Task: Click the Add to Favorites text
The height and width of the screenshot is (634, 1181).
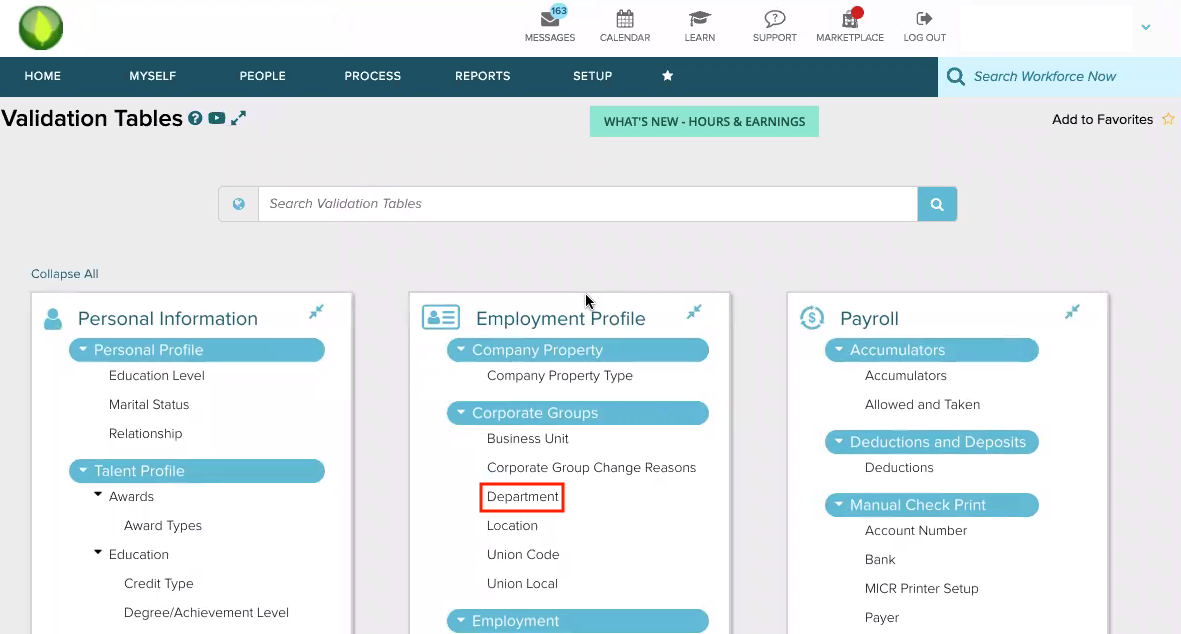Action: pos(1103,119)
